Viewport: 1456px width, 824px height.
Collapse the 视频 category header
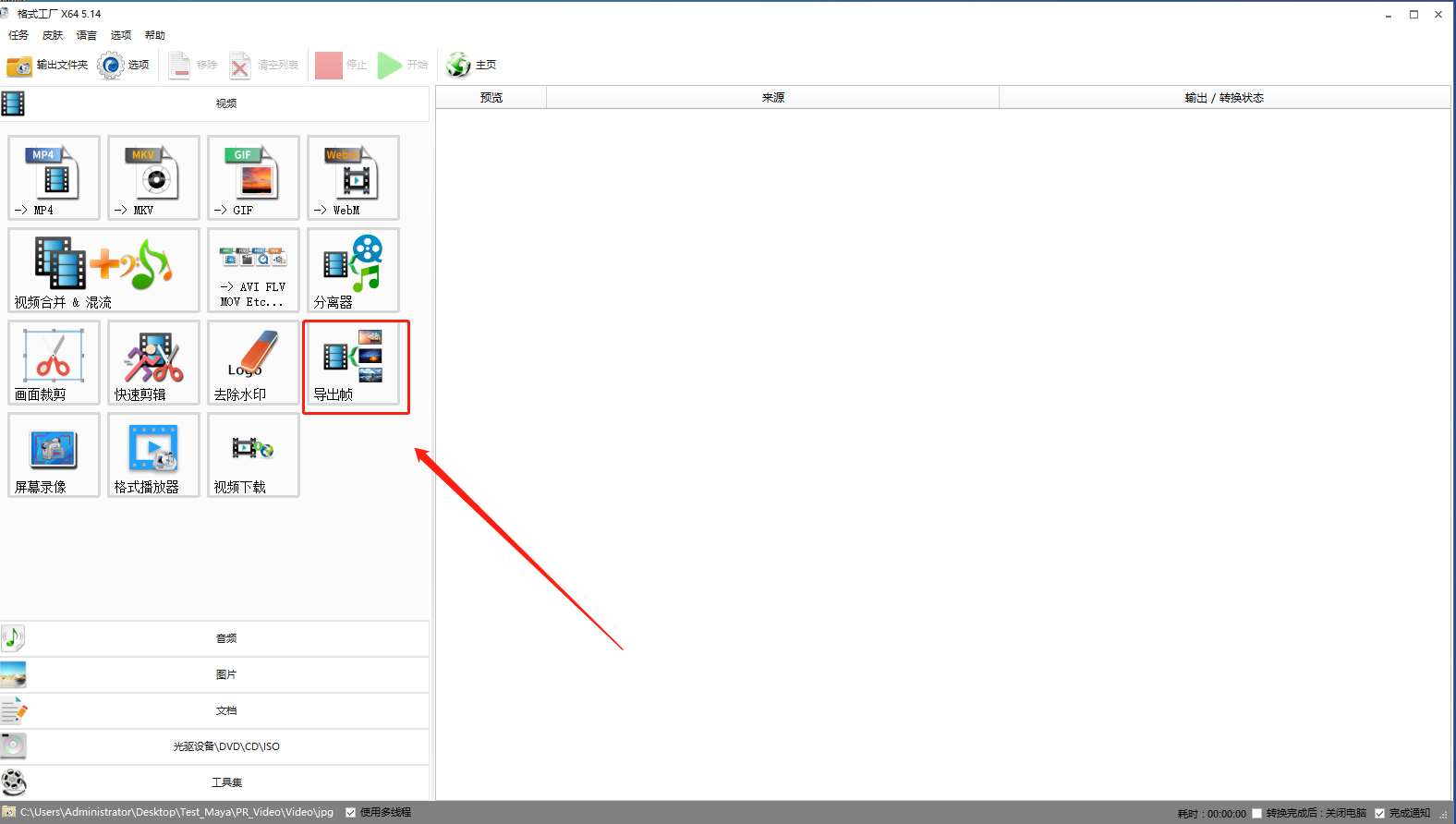pyautogui.click(x=214, y=103)
